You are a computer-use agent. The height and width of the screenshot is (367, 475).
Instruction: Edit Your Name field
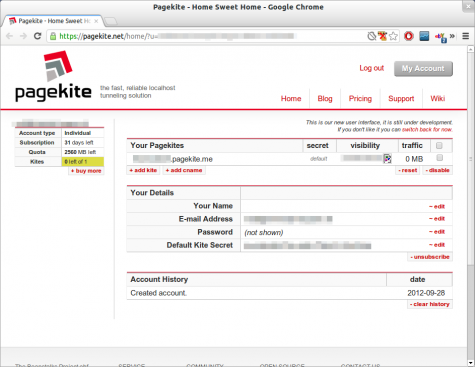[437, 207]
